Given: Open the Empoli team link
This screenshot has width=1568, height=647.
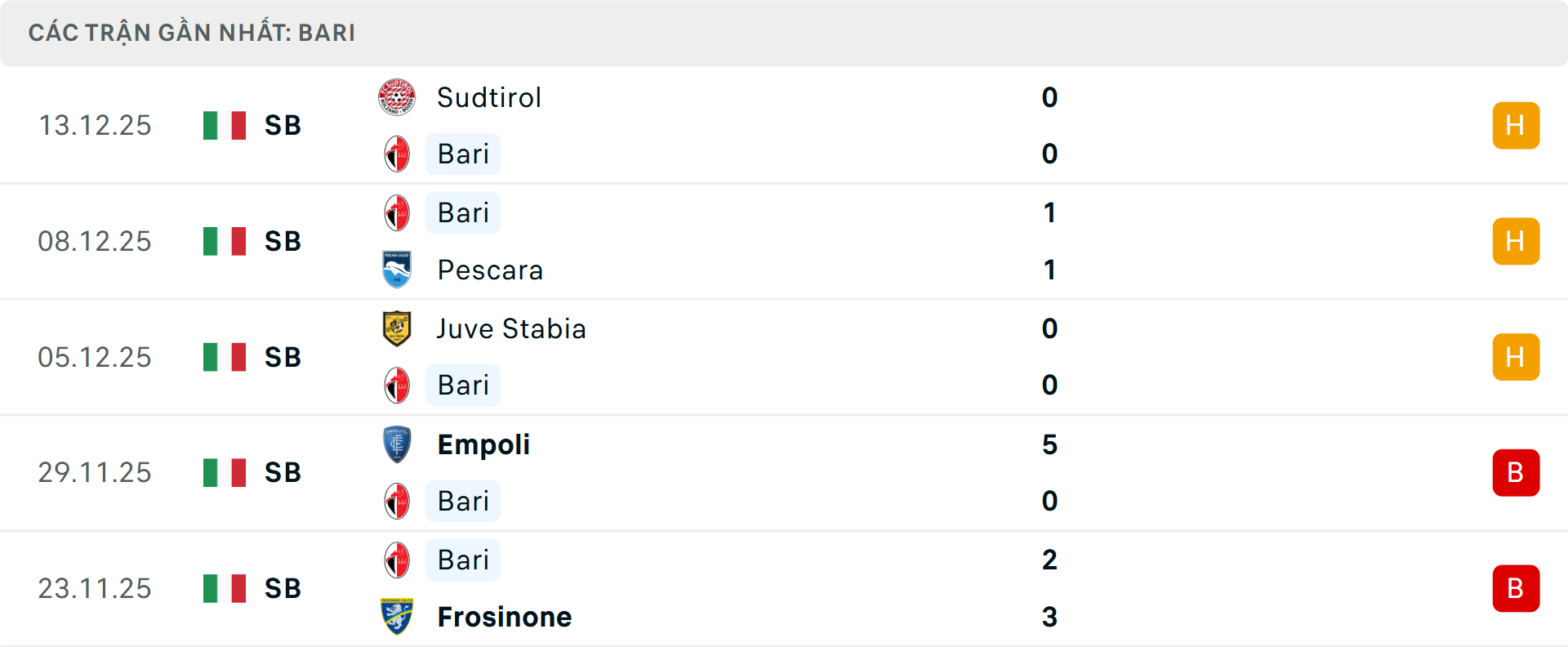Looking at the screenshot, I should click(483, 445).
